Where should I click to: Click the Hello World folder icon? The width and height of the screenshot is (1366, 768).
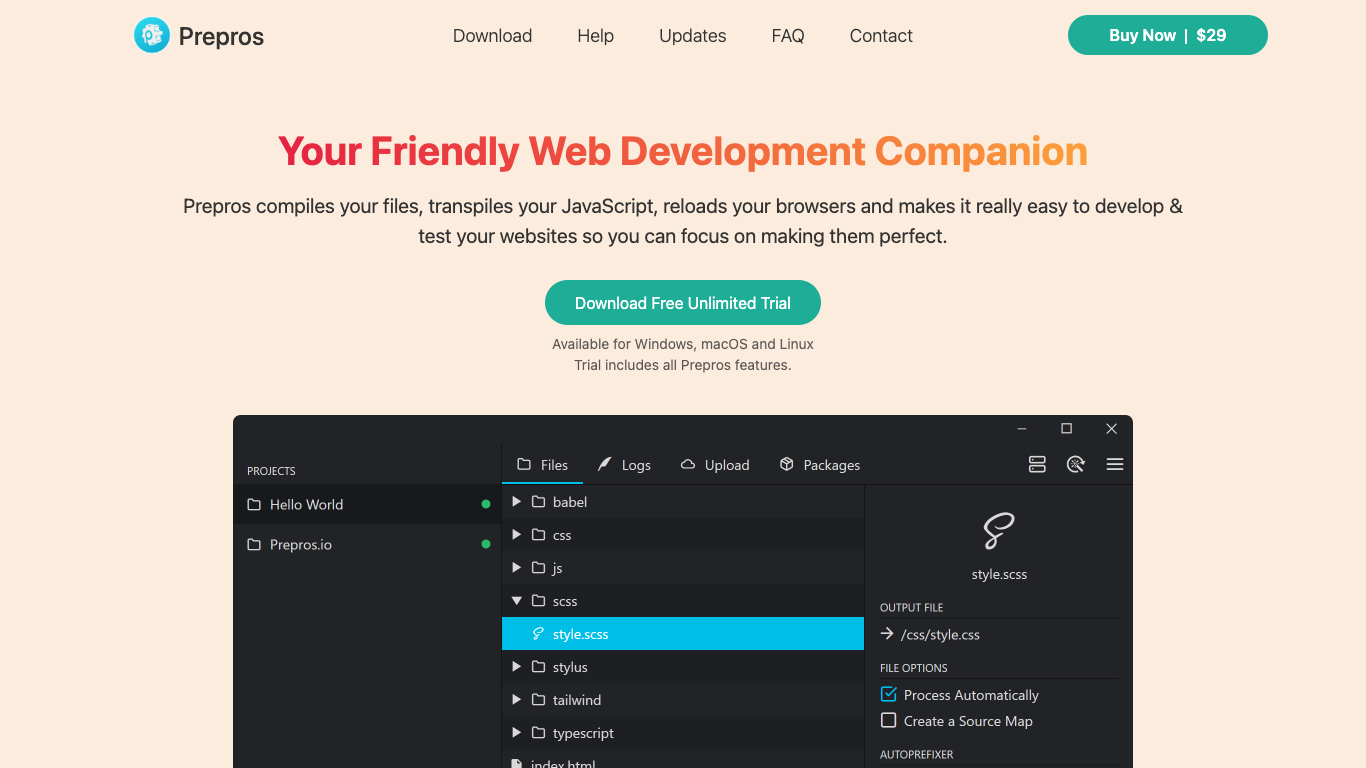[x=254, y=504]
